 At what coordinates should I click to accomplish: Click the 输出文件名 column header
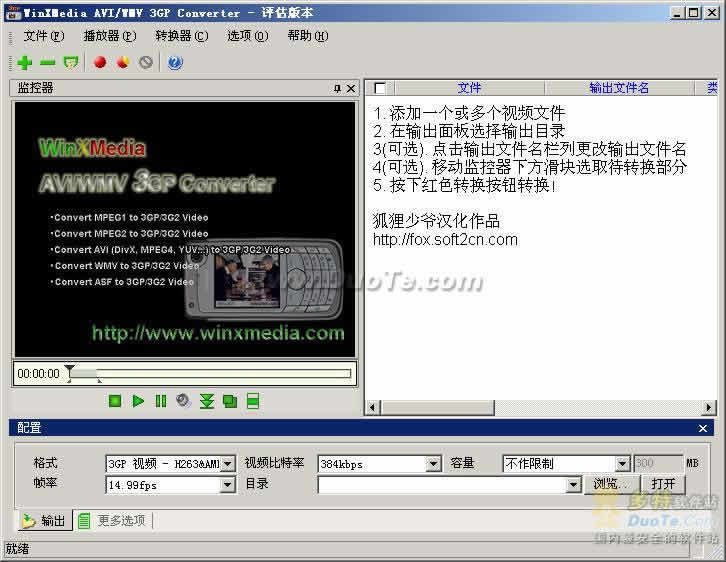click(x=619, y=88)
